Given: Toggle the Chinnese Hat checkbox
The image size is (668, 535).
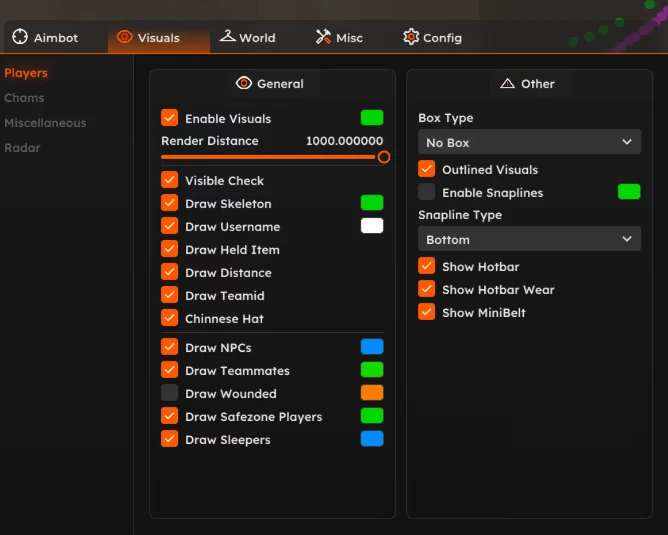Looking at the screenshot, I should (x=170, y=318).
